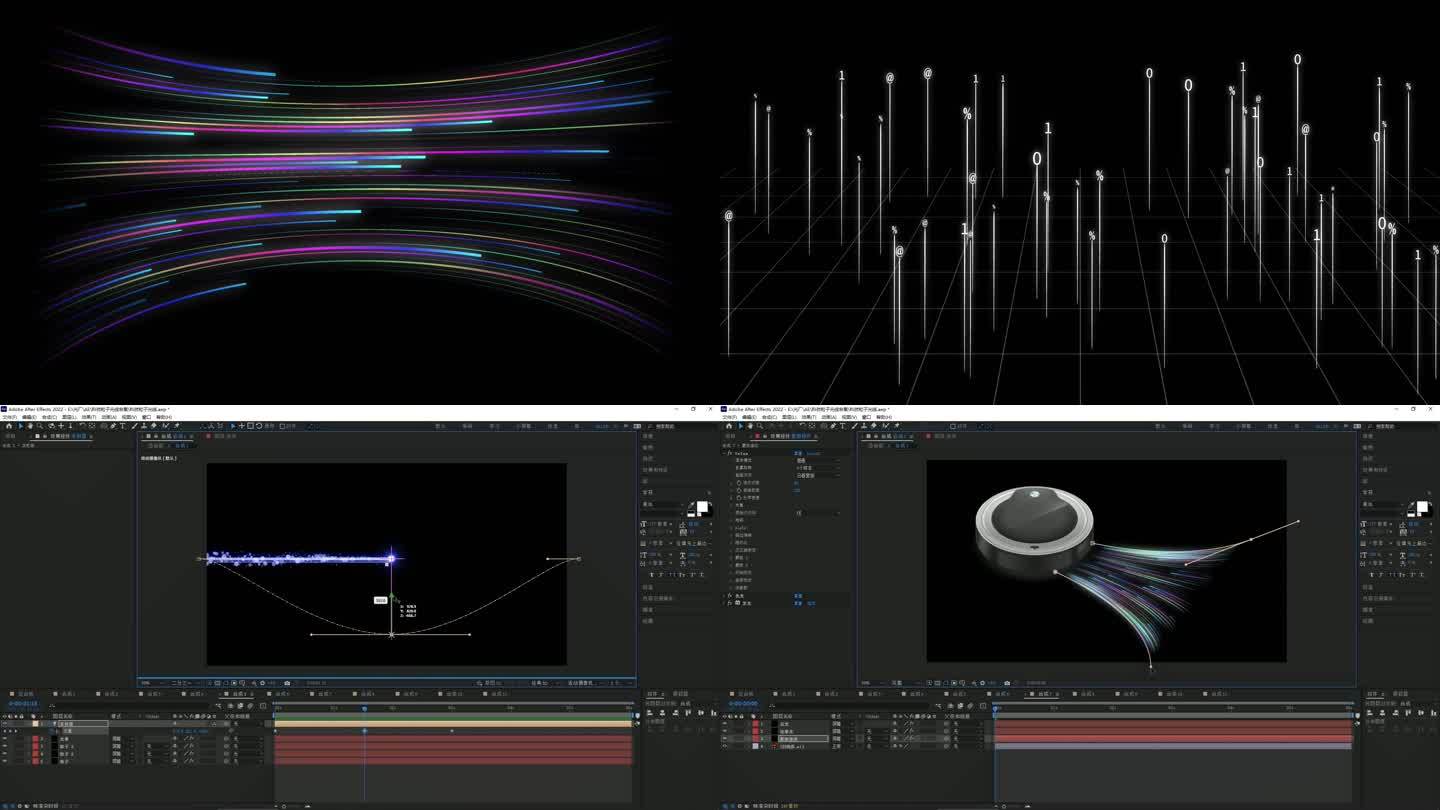This screenshot has height=810, width=1440.
Task: Open 信息 panel in left window right column
Action: [650, 436]
